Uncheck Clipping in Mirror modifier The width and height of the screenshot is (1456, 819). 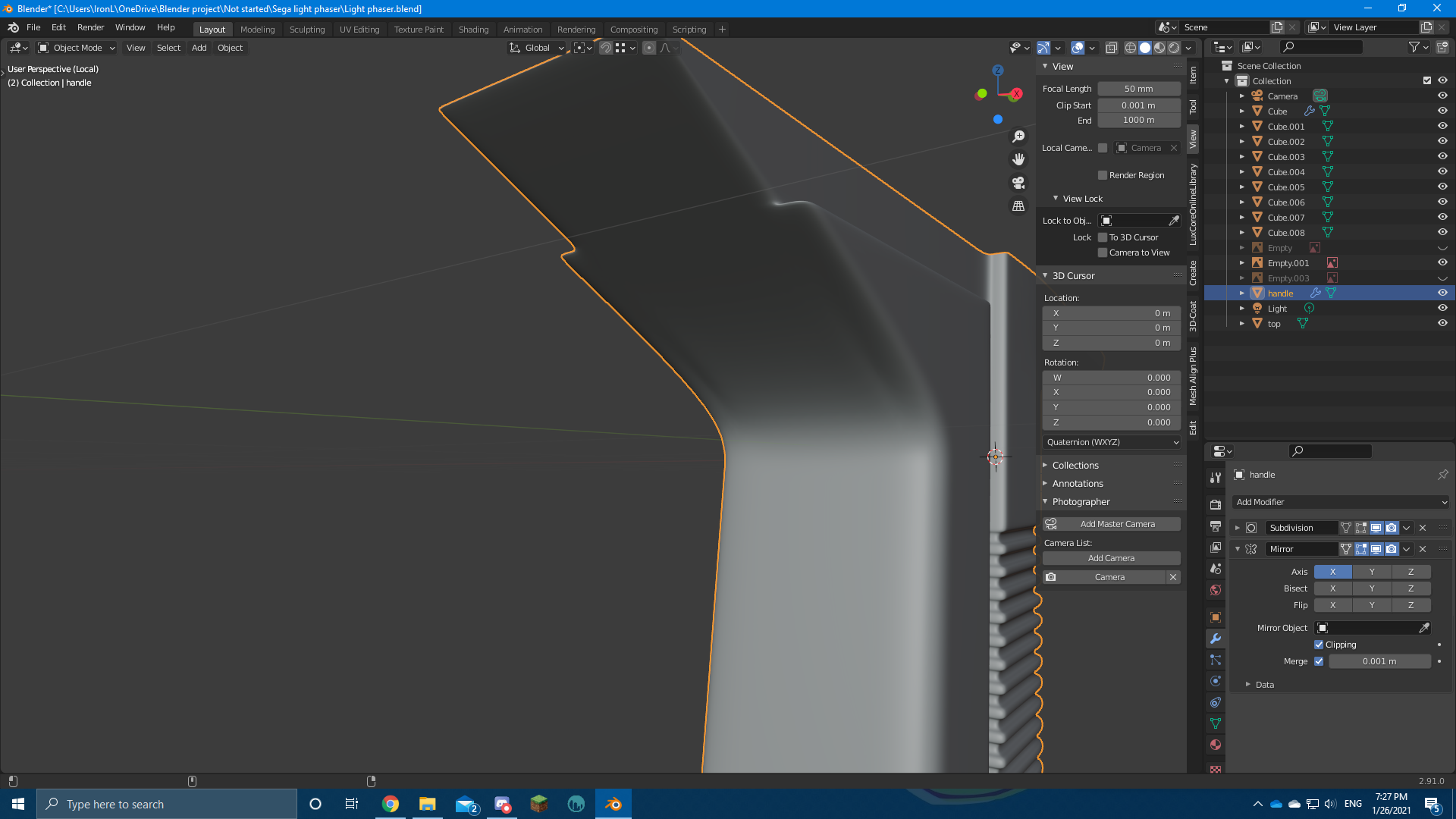click(x=1319, y=645)
